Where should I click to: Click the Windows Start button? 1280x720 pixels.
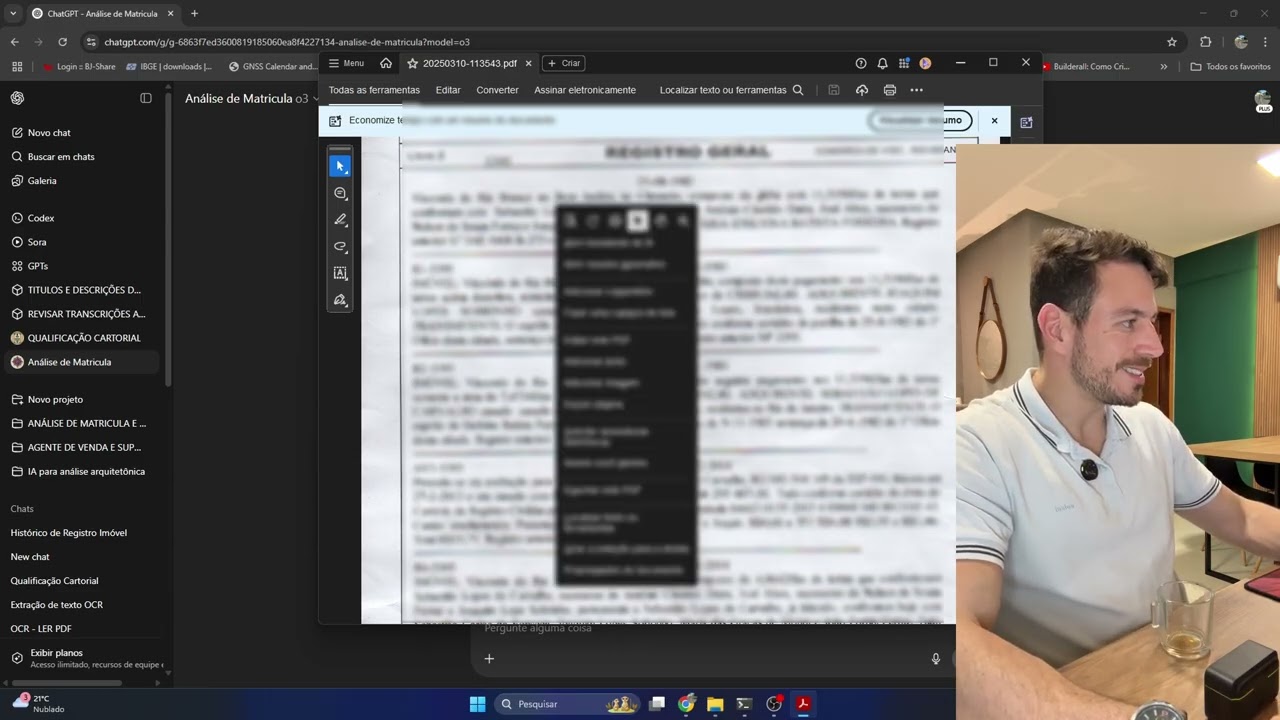(477, 704)
